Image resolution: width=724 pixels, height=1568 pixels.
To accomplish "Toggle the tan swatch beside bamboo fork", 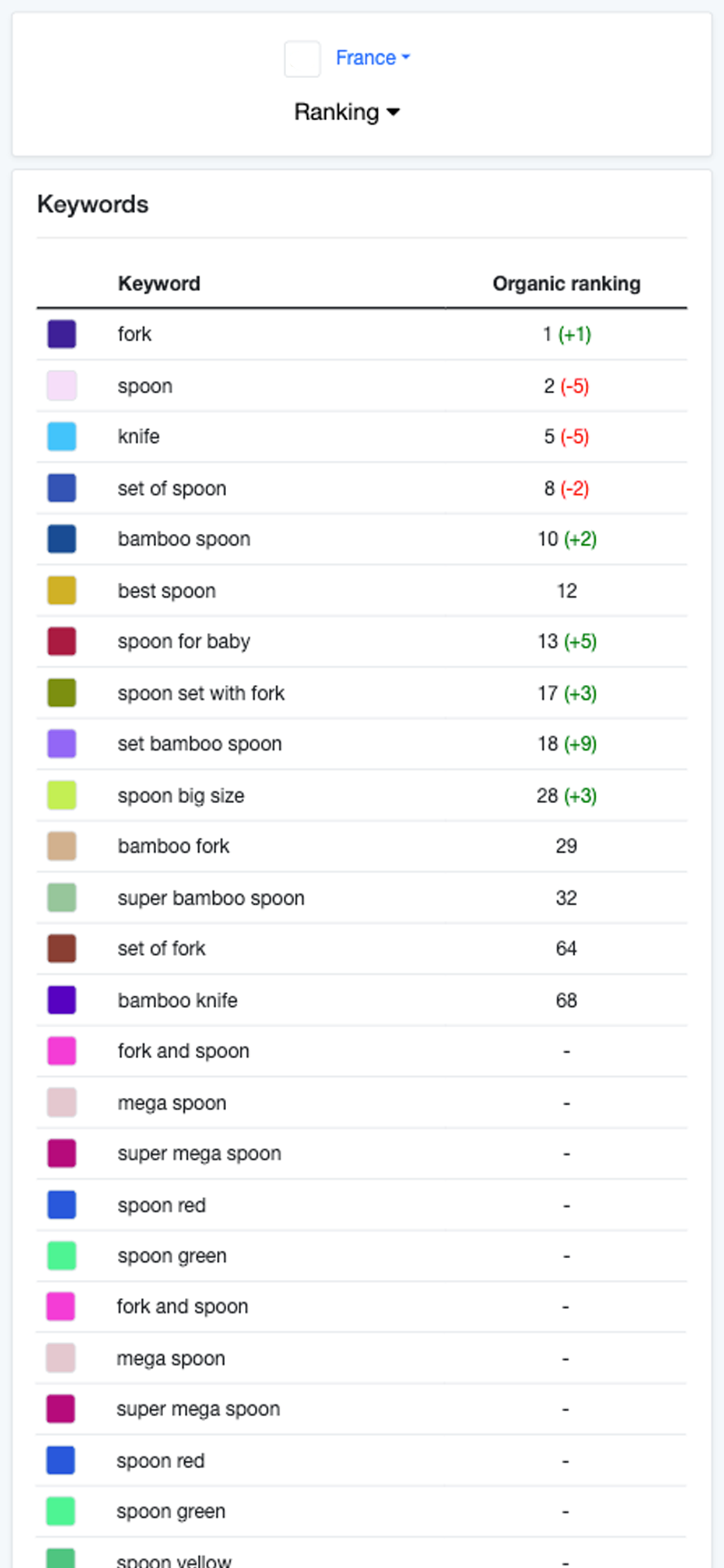I will pos(61,846).
